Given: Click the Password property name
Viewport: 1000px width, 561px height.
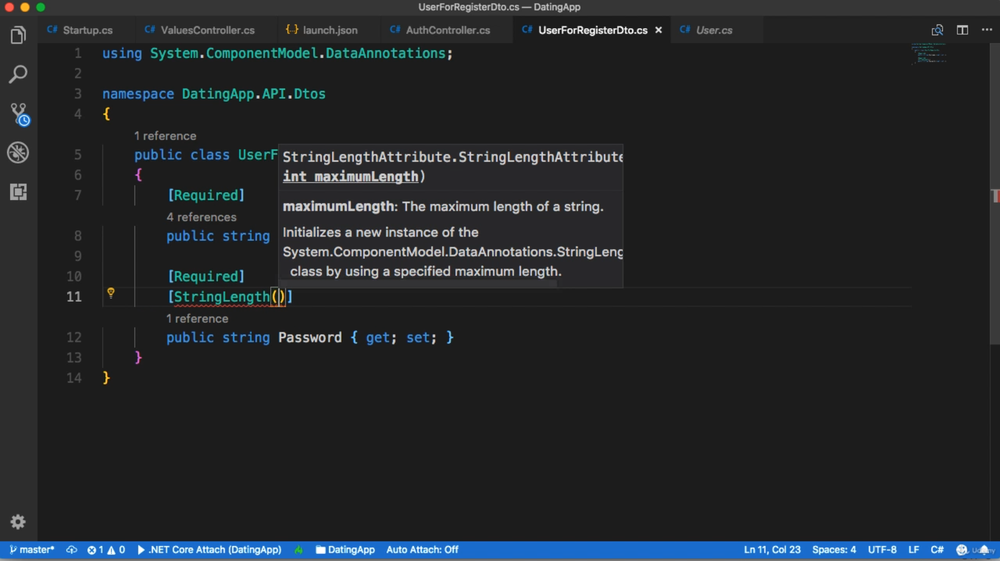Looking at the screenshot, I should point(310,337).
